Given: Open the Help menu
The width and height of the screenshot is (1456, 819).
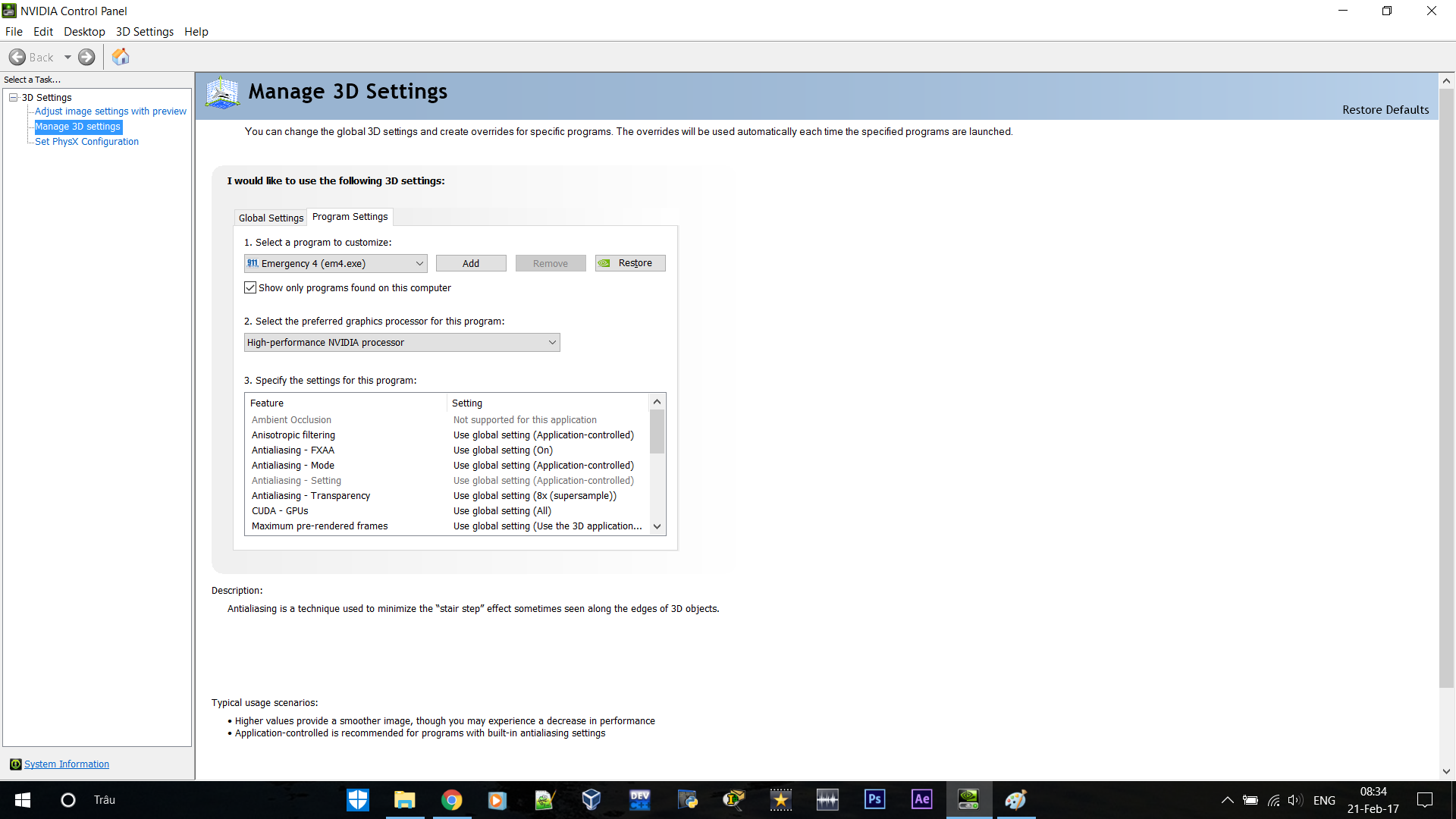Looking at the screenshot, I should point(196,32).
